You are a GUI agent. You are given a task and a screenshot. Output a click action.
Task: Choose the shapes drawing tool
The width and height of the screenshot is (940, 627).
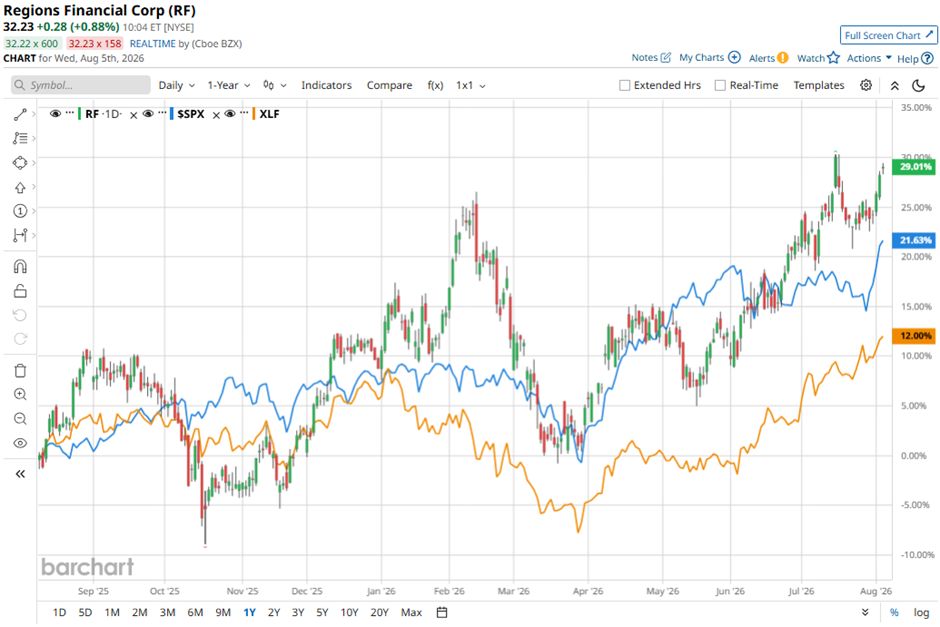click(20, 163)
